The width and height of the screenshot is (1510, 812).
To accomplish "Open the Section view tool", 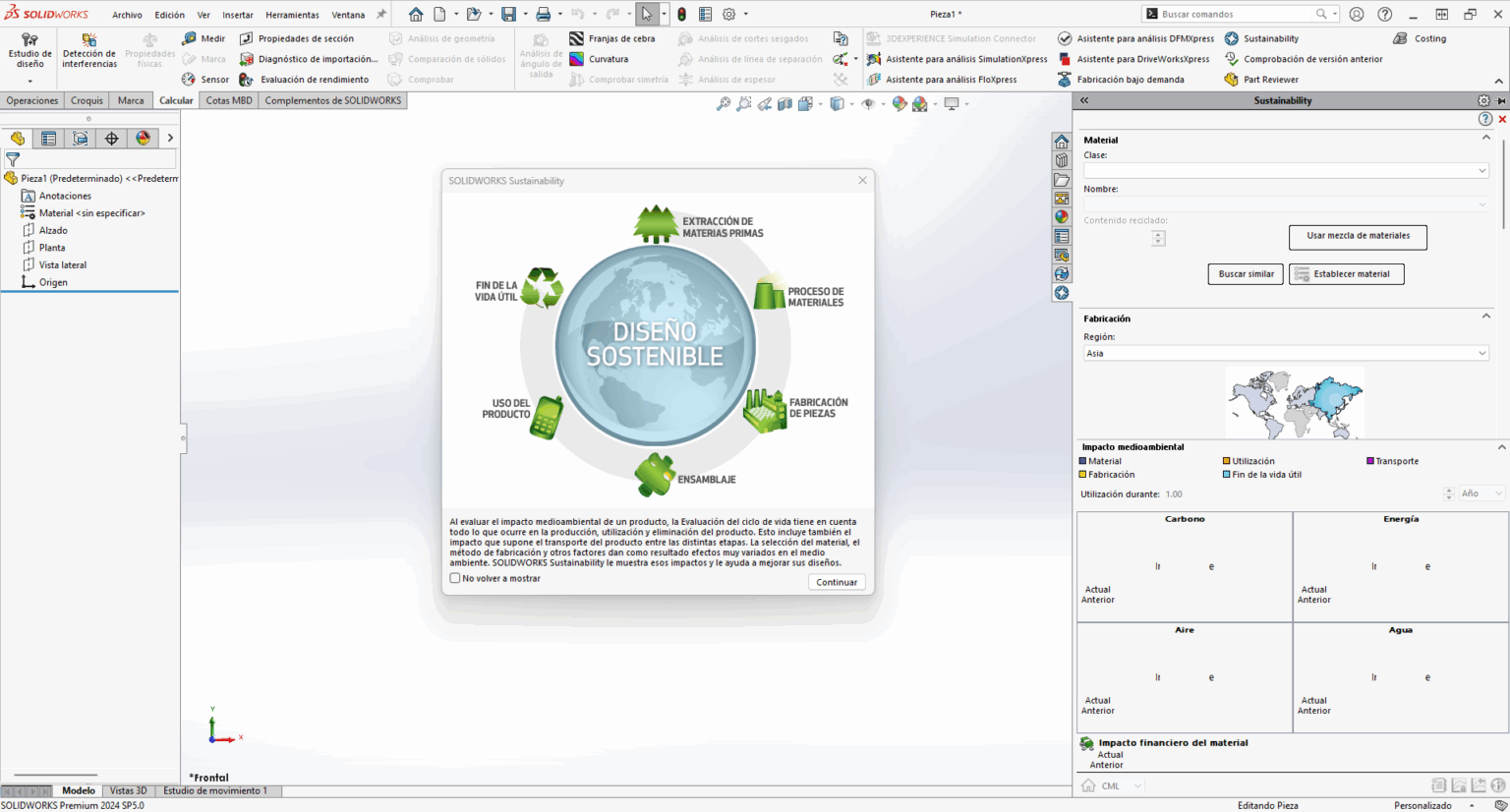I will pos(784,103).
